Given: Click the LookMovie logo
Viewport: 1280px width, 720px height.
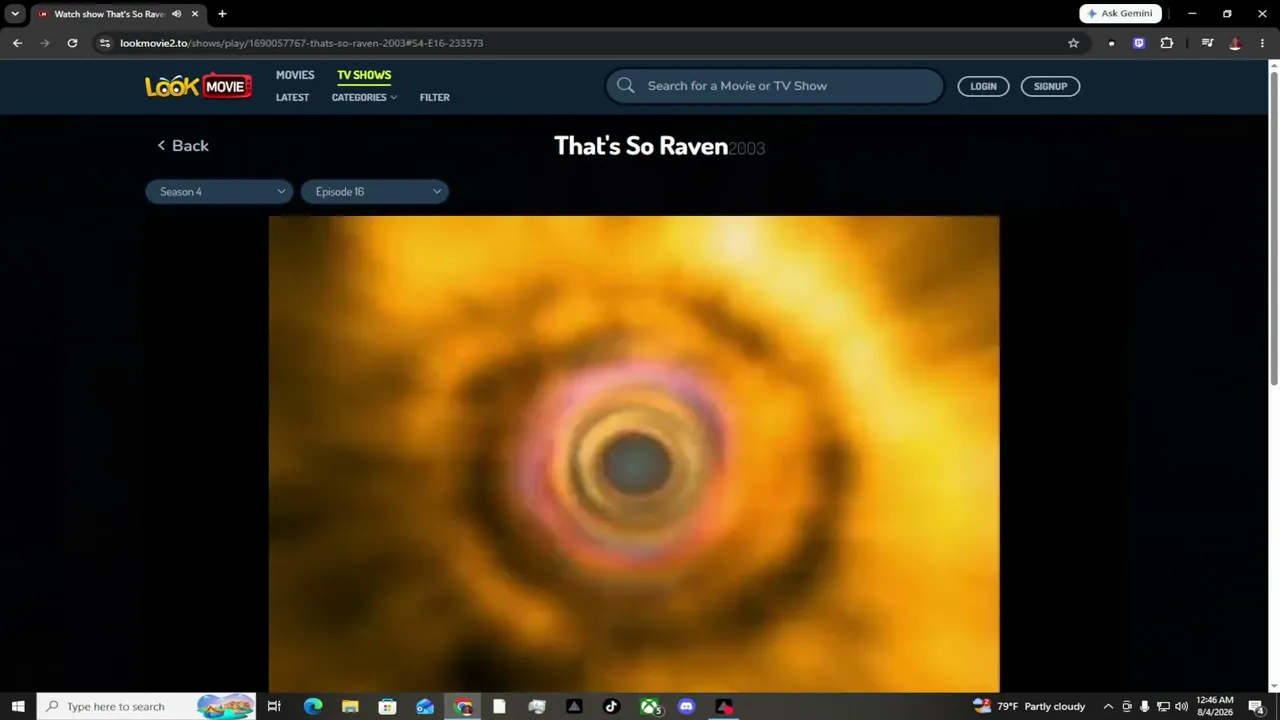Looking at the screenshot, I should coord(198,87).
